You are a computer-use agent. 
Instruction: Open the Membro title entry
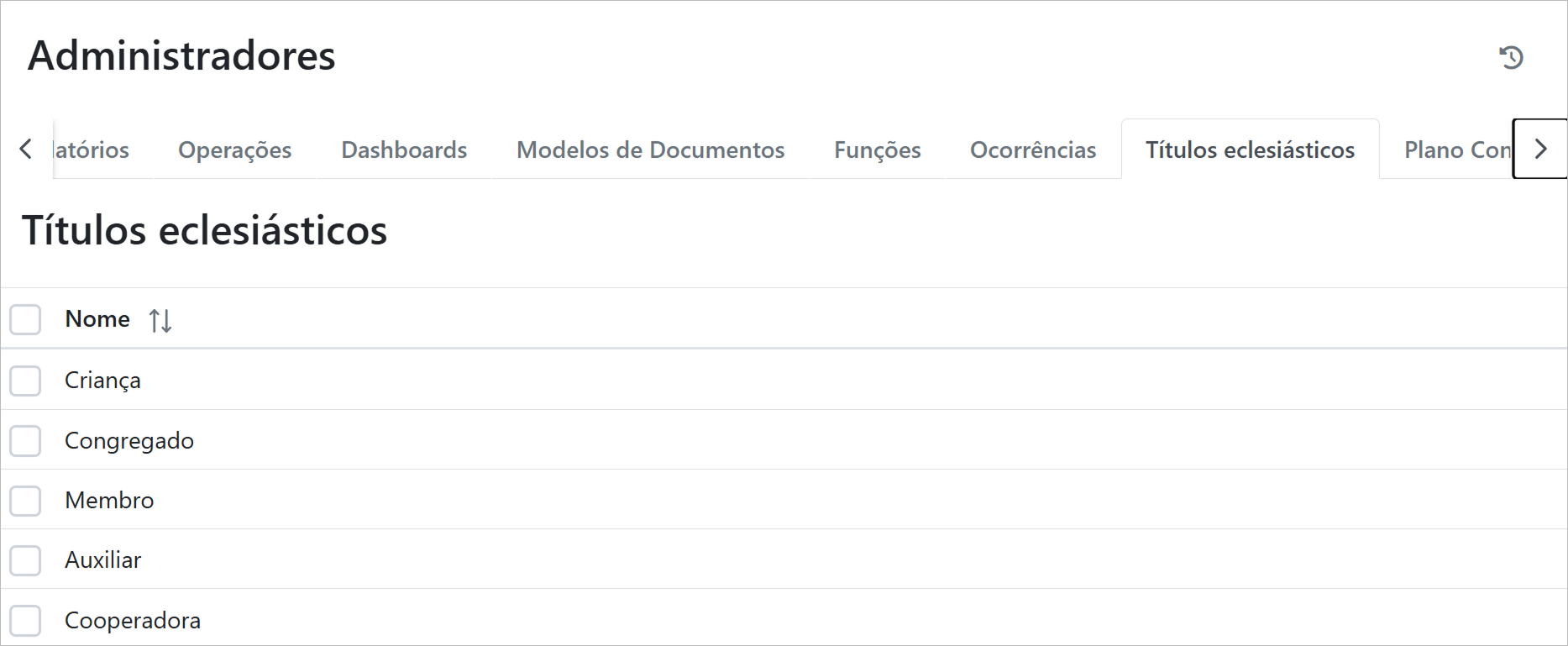(x=109, y=501)
